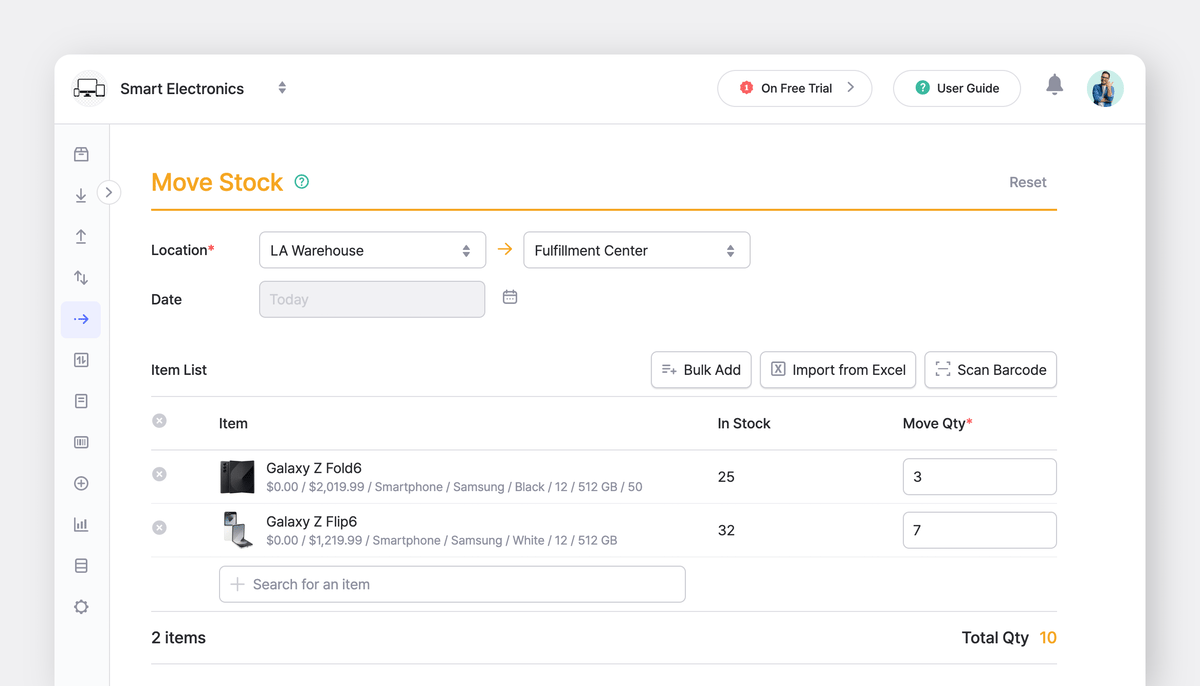Open the Smart Electronics workspace switcher
The image size is (1200, 686).
(x=281, y=88)
